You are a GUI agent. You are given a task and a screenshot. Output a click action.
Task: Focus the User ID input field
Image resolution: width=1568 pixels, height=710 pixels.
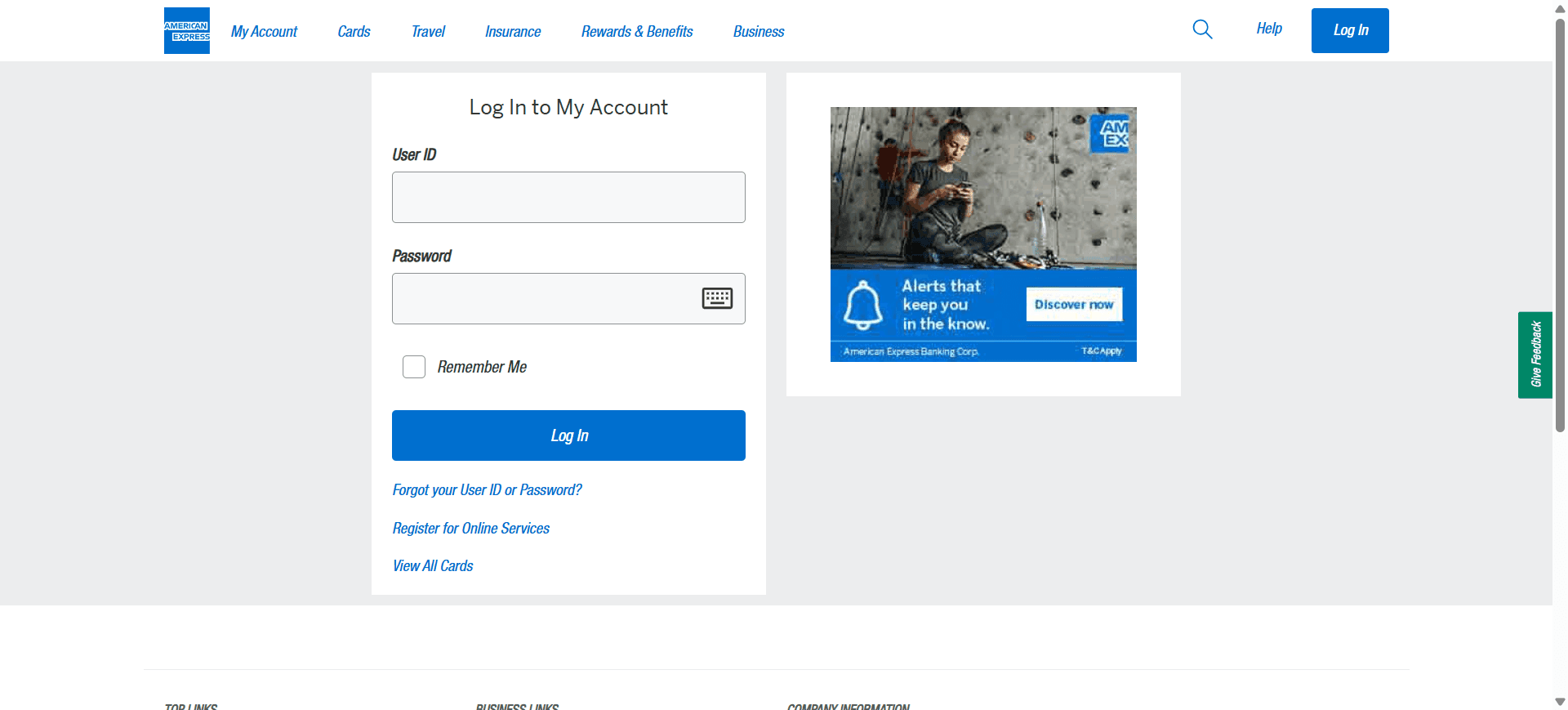568,197
